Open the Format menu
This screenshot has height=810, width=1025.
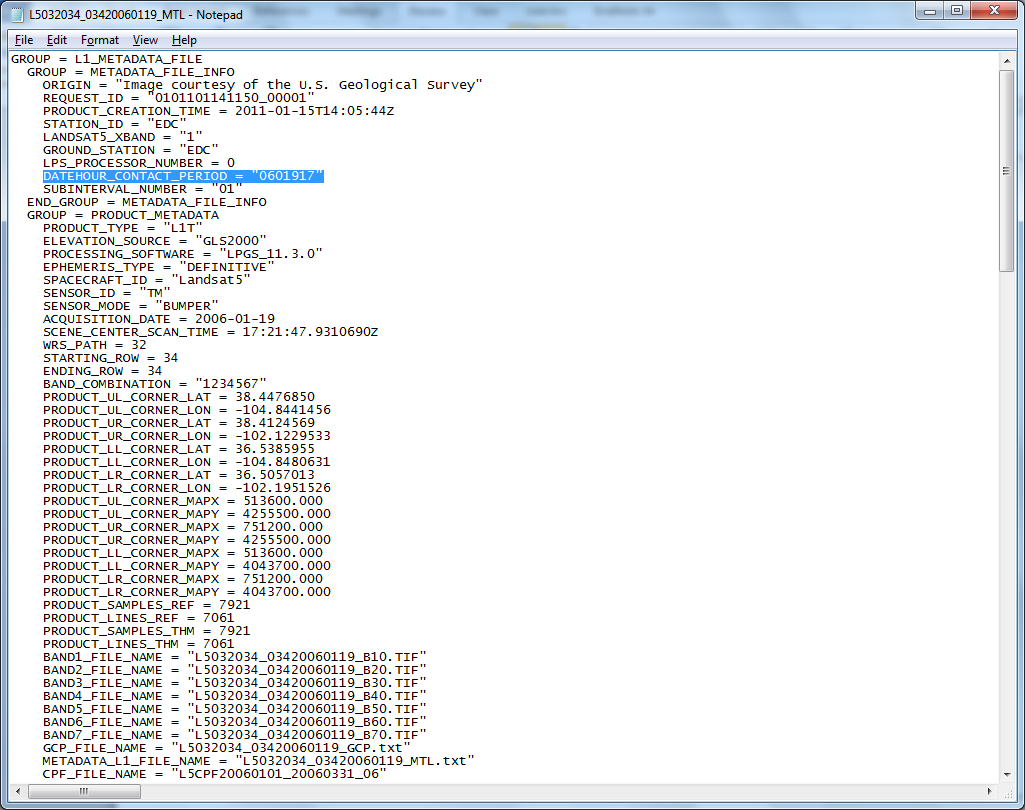[100, 40]
